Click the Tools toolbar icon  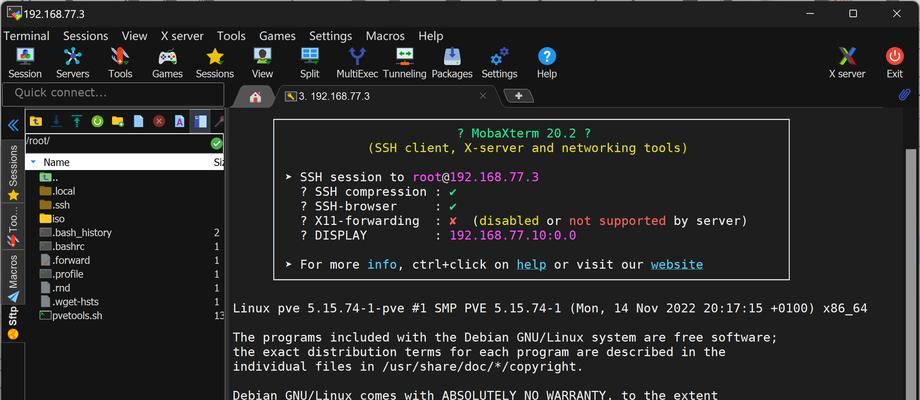click(120, 63)
